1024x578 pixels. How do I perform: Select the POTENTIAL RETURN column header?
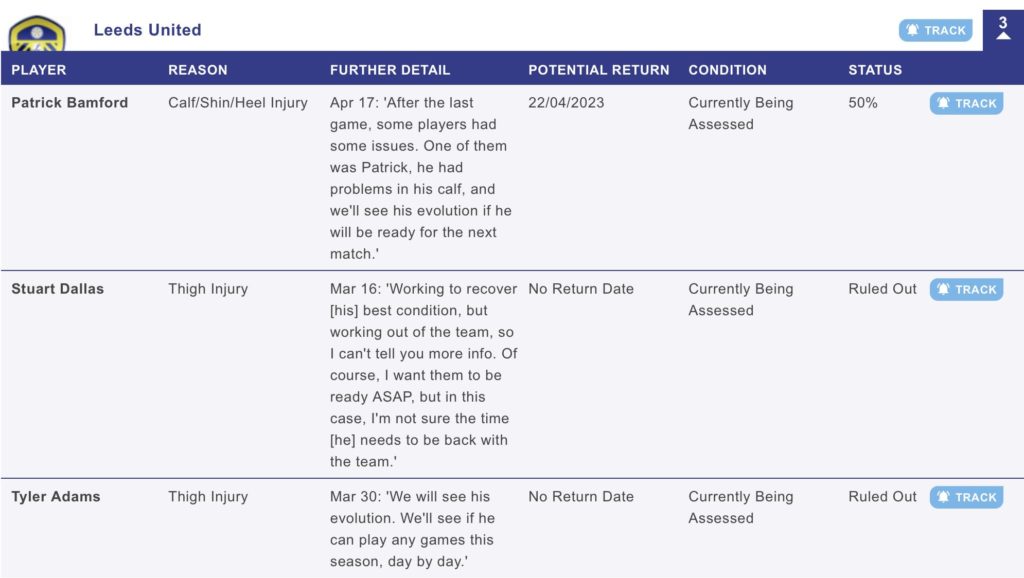pos(599,70)
